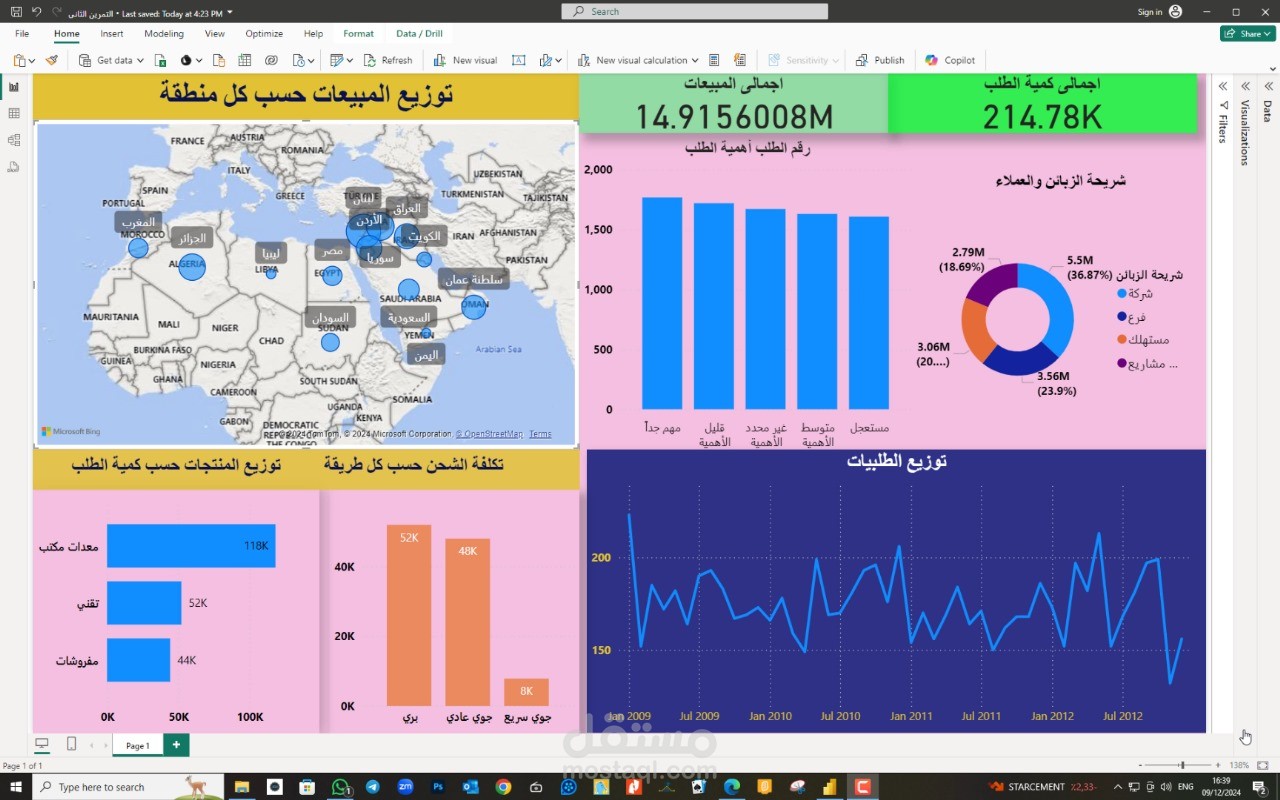Screen dimensions: 1280x800
Task: Select the Page 1 tab
Action: pyautogui.click(x=137, y=745)
